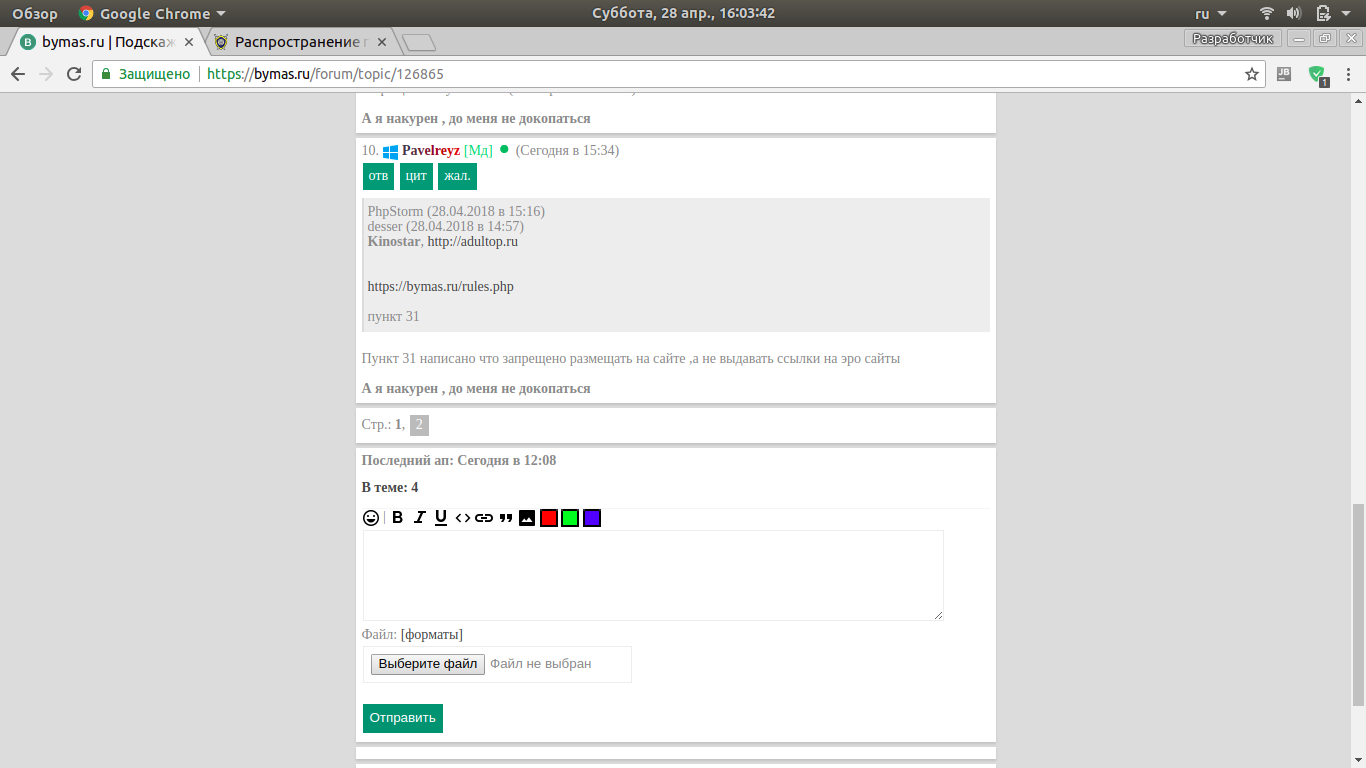Go to page 2 of the topic

click(419, 425)
